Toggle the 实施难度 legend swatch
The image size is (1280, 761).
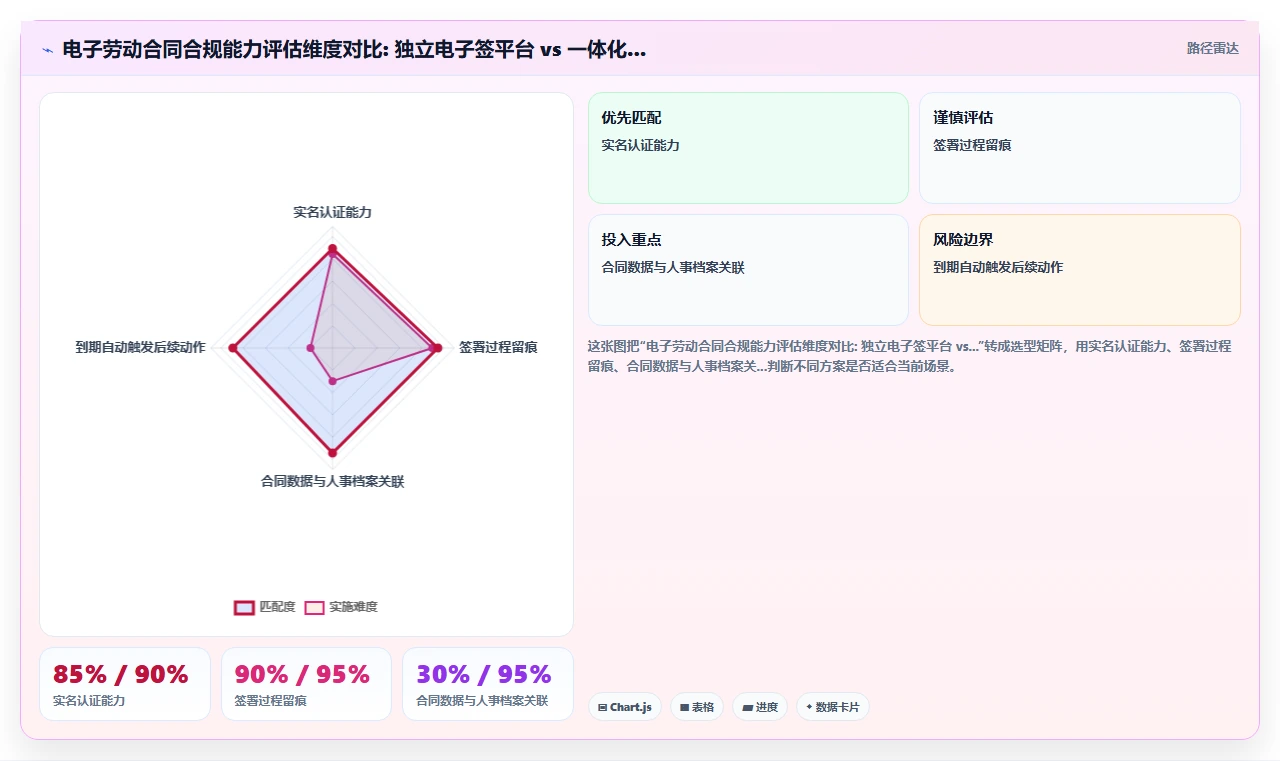point(314,607)
